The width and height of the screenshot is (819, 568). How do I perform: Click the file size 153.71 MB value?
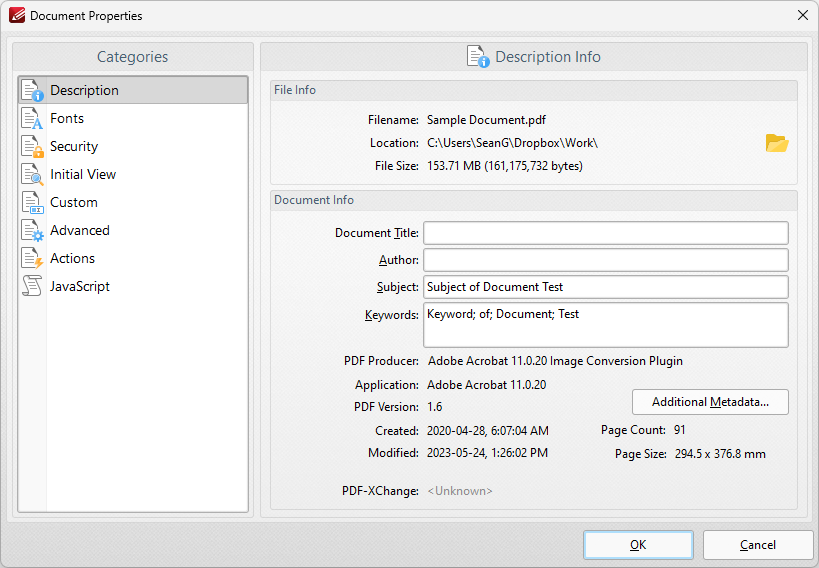[x=505, y=166]
